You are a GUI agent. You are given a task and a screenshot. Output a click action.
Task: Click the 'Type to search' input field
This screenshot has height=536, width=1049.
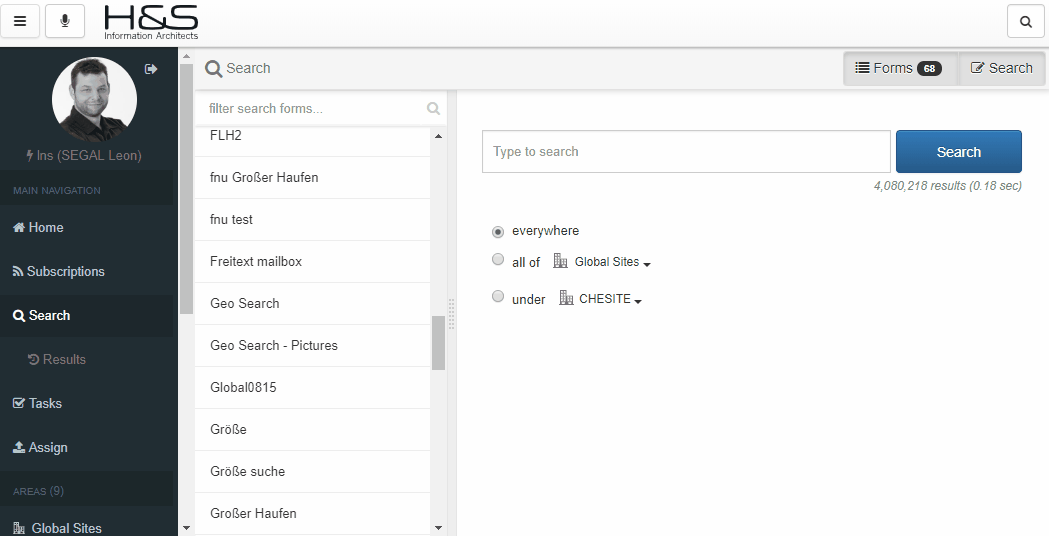coord(685,152)
